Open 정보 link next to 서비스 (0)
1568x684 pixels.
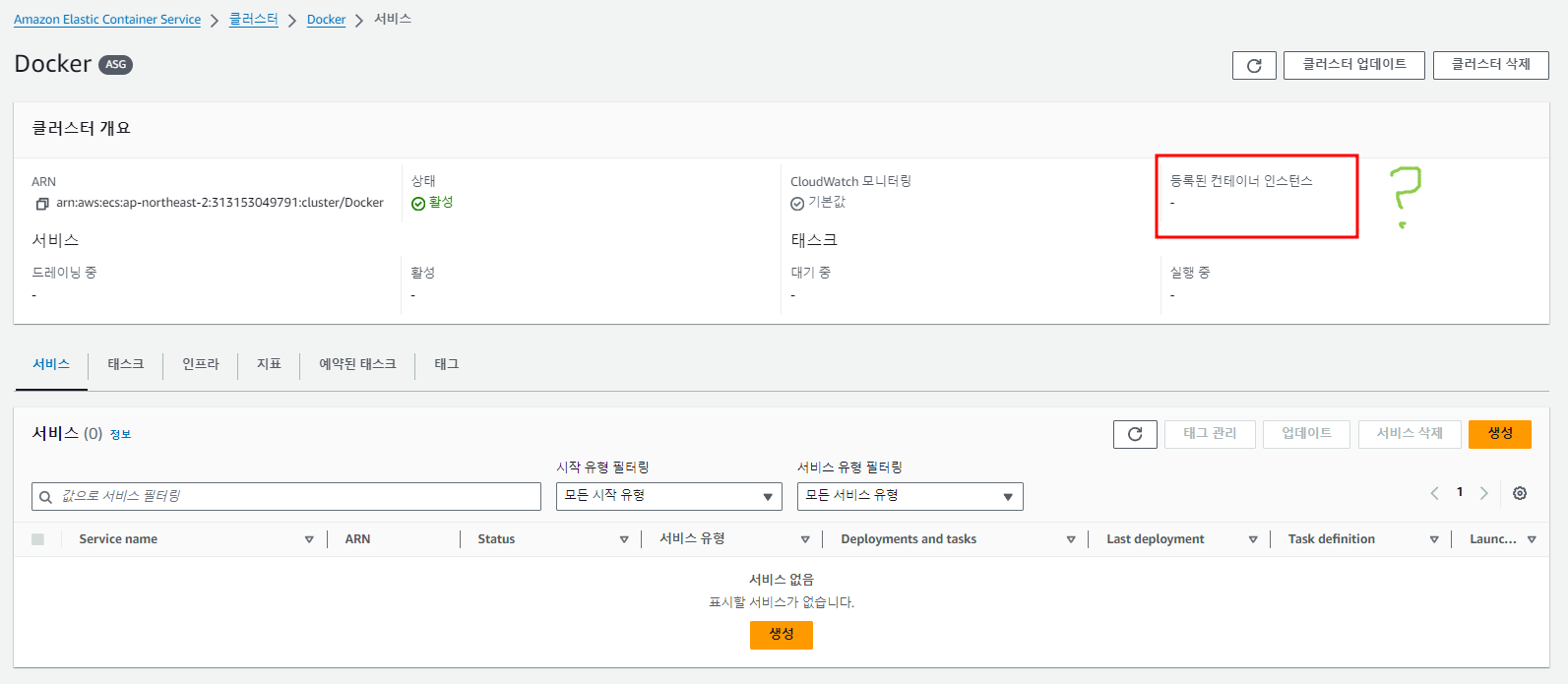(120, 435)
